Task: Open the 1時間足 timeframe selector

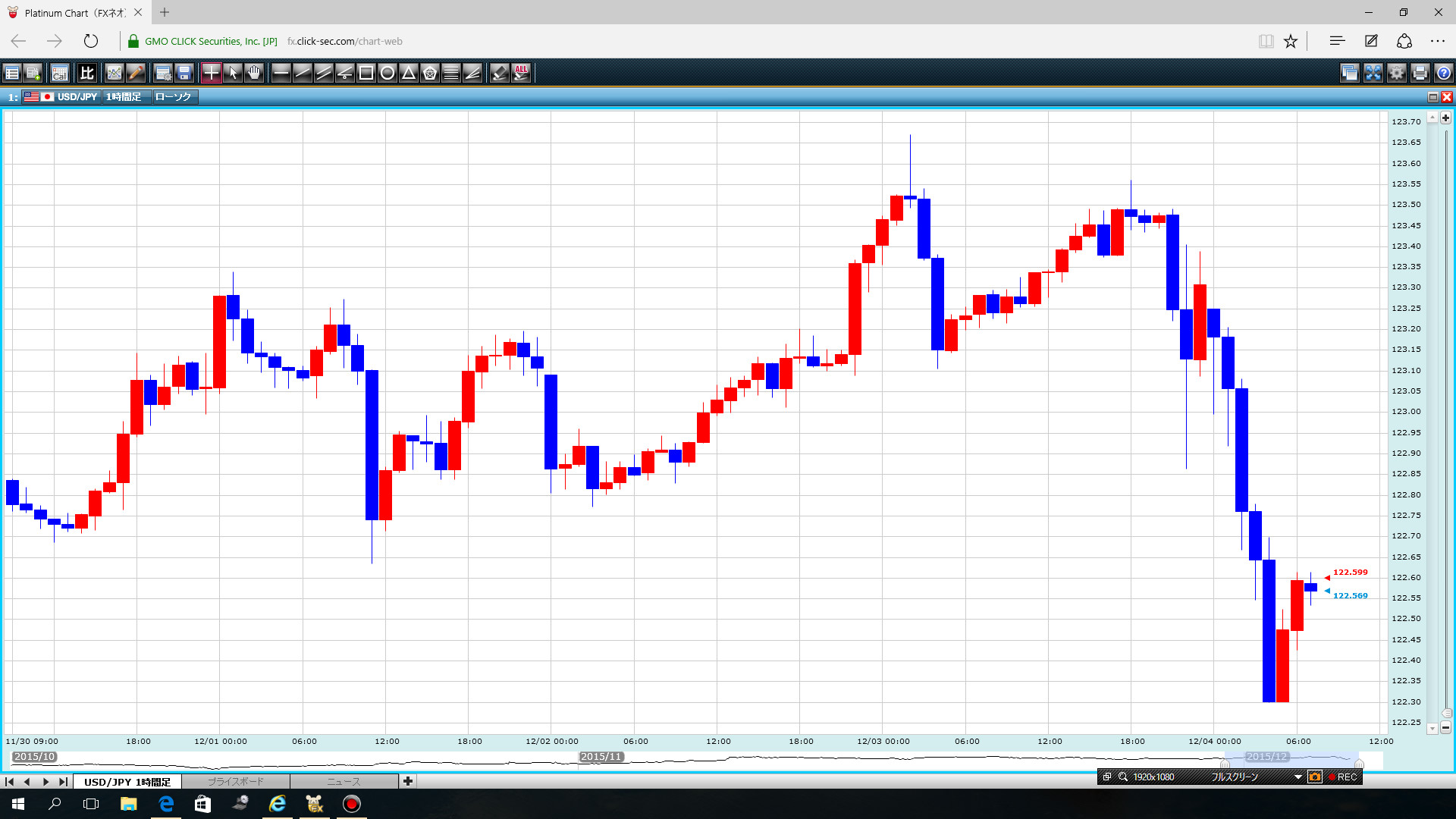Action: [124, 96]
